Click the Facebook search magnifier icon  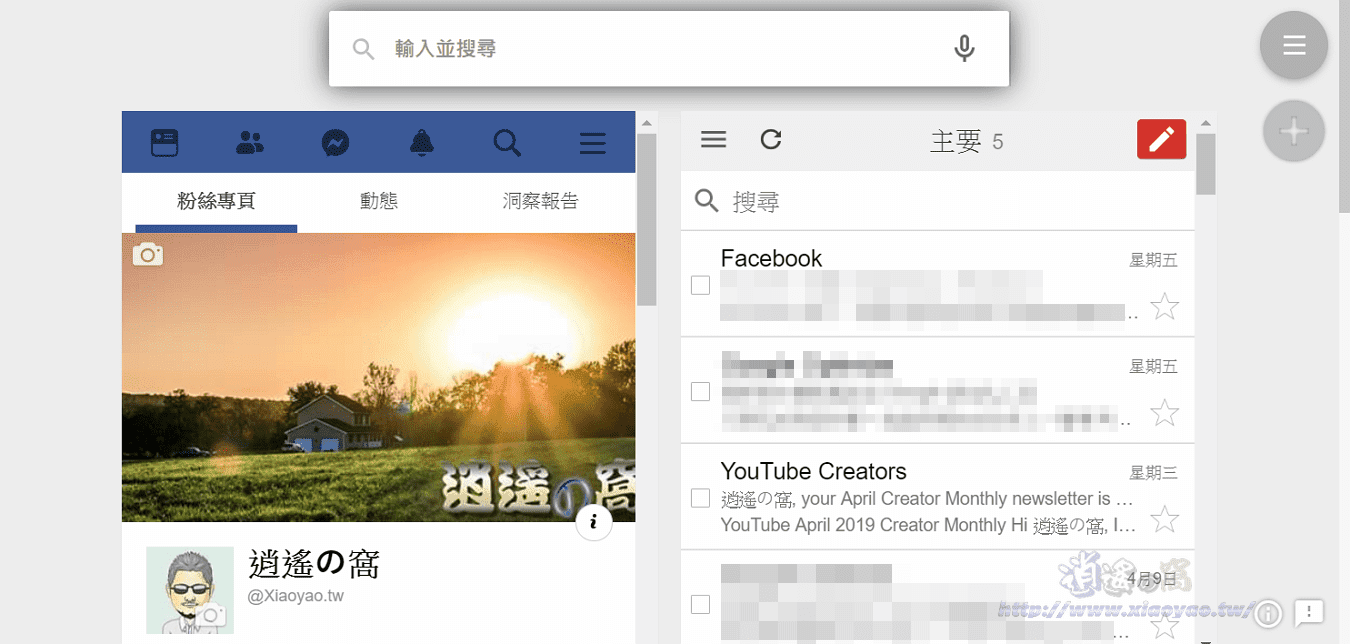tap(507, 143)
